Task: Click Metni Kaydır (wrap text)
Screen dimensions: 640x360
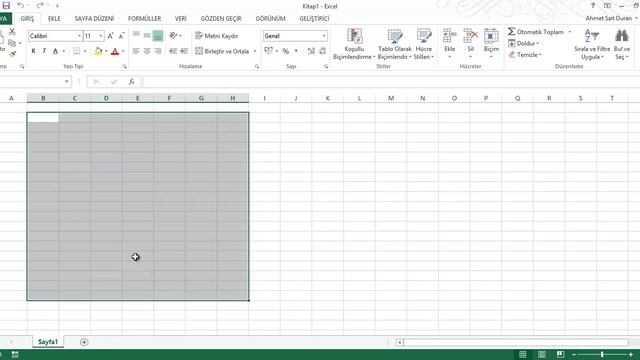Action: 217,36
